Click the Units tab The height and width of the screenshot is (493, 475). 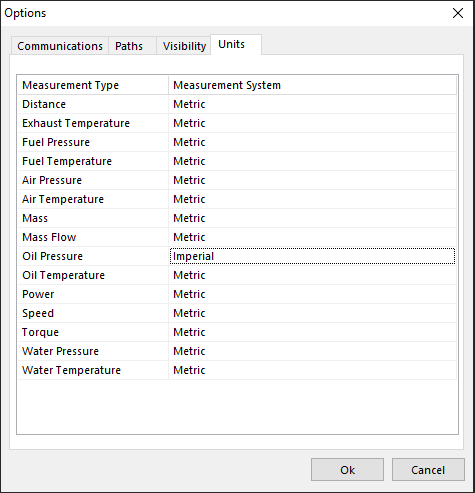point(236,44)
